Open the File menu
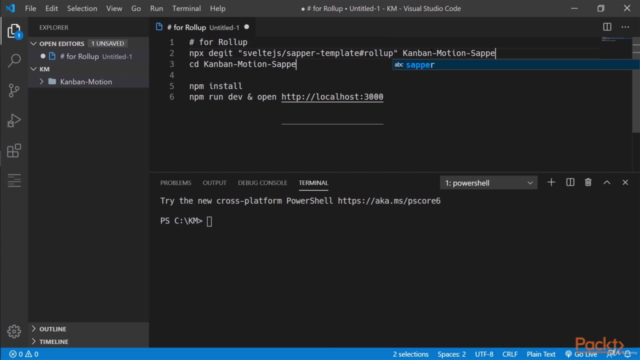Screen dimensions: 640x360 click(x=31, y=8)
